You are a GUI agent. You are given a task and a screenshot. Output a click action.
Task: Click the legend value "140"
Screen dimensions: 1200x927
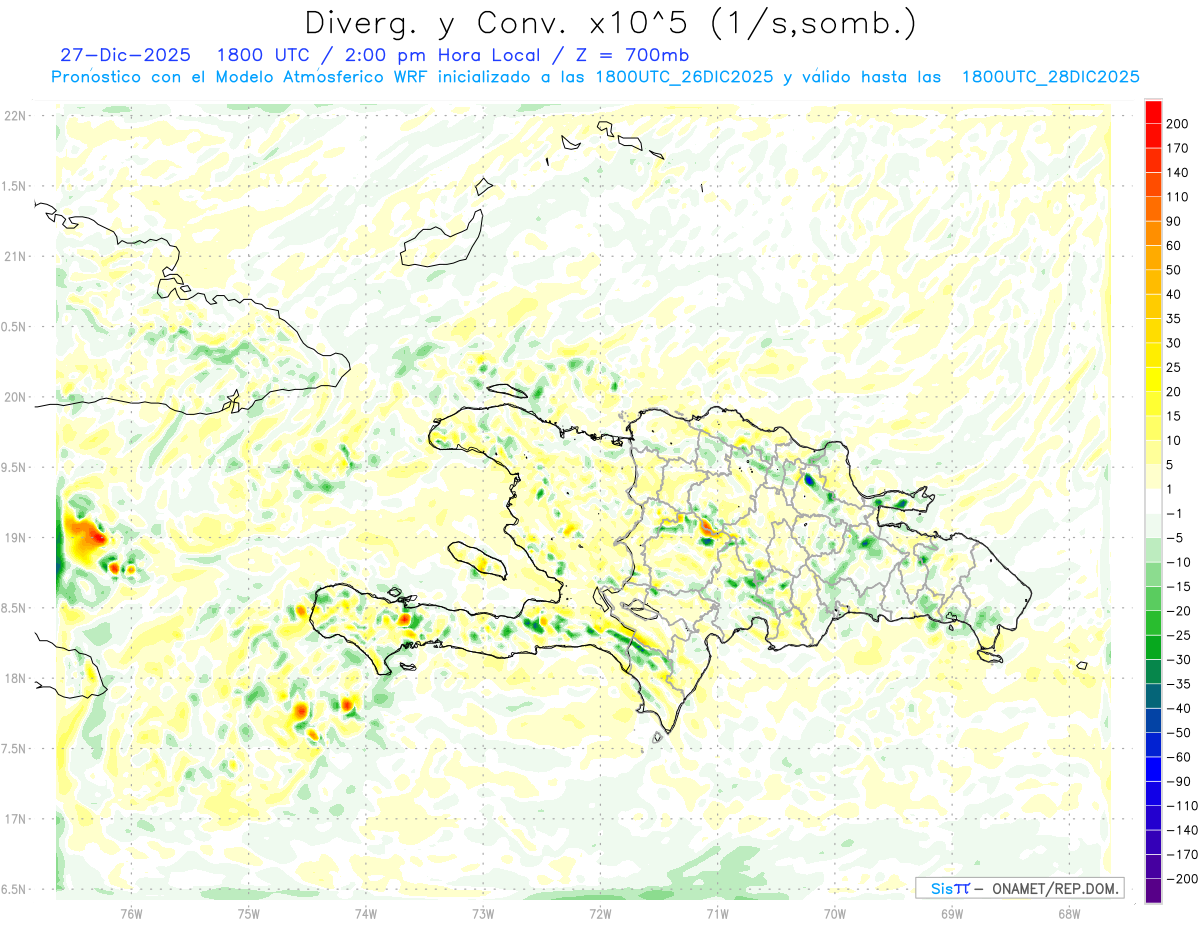1176,173
